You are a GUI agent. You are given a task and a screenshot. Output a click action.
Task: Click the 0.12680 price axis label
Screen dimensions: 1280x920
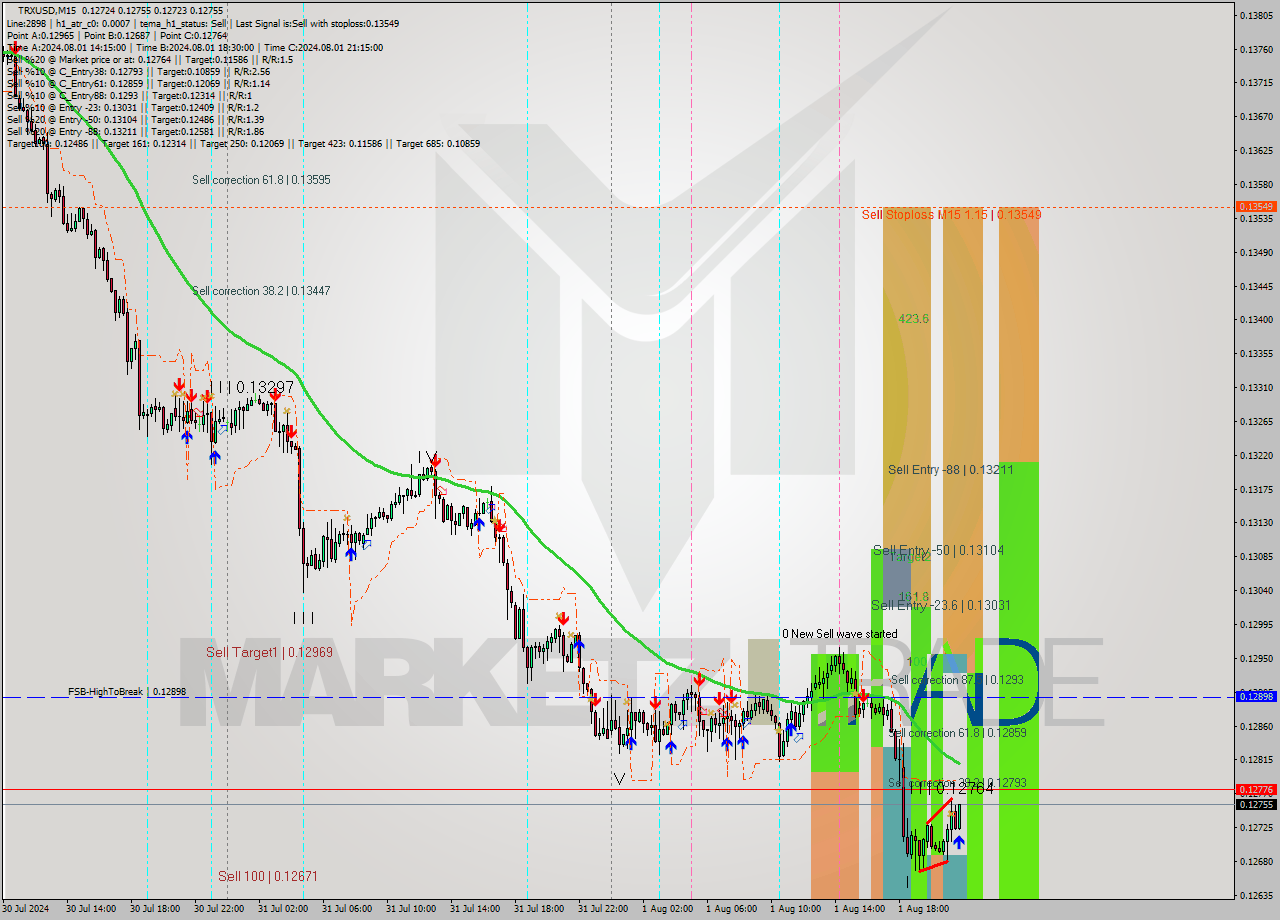click(1255, 861)
